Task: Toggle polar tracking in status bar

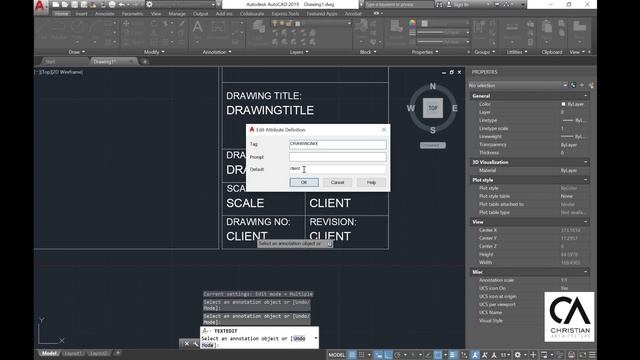Action: (x=398, y=355)
